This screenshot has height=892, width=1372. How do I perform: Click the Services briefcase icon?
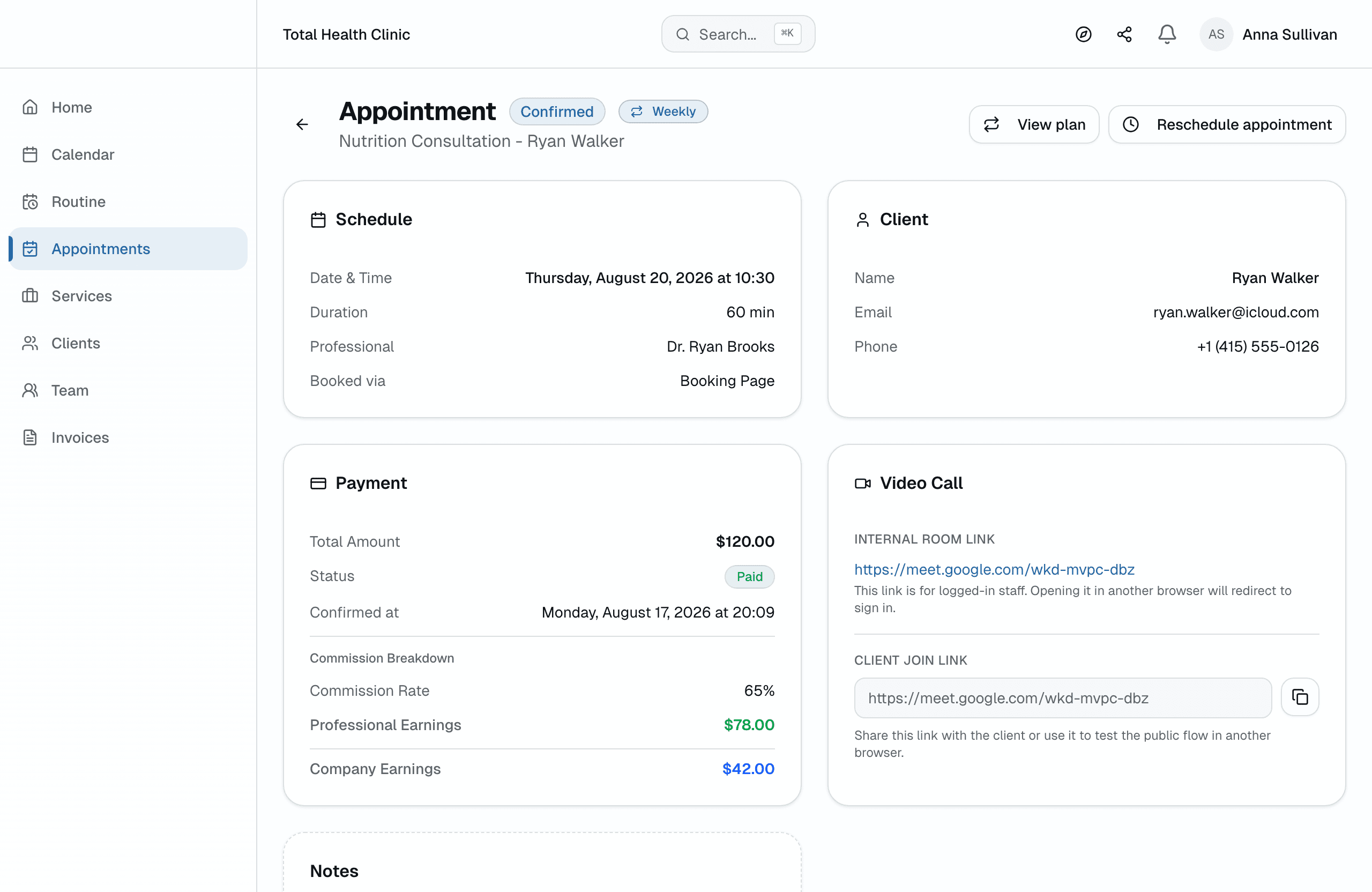(30, 296)
